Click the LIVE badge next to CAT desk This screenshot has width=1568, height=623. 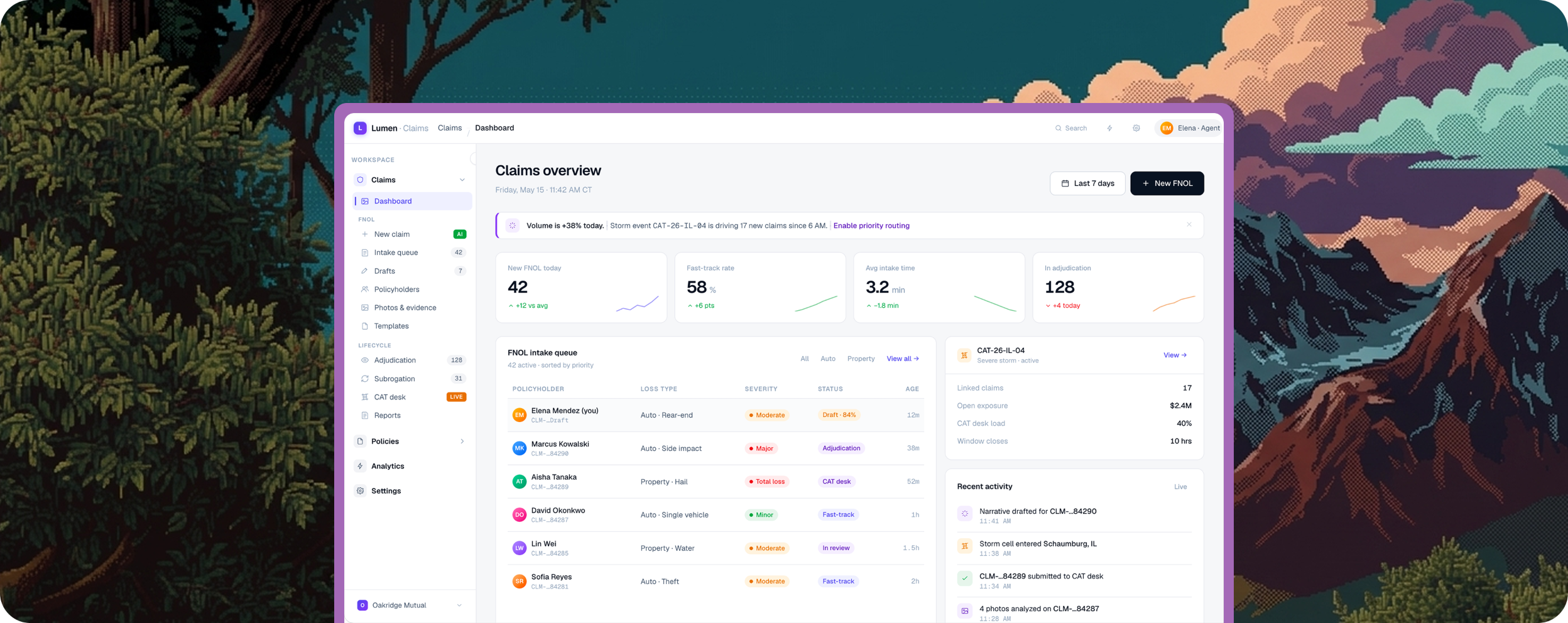point(456,397)
